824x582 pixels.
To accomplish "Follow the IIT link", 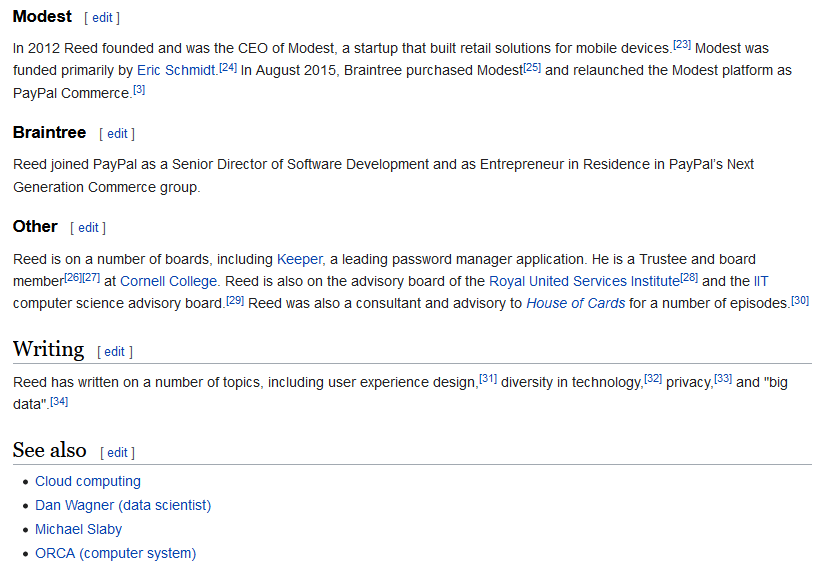I will (x=761, y=282).
